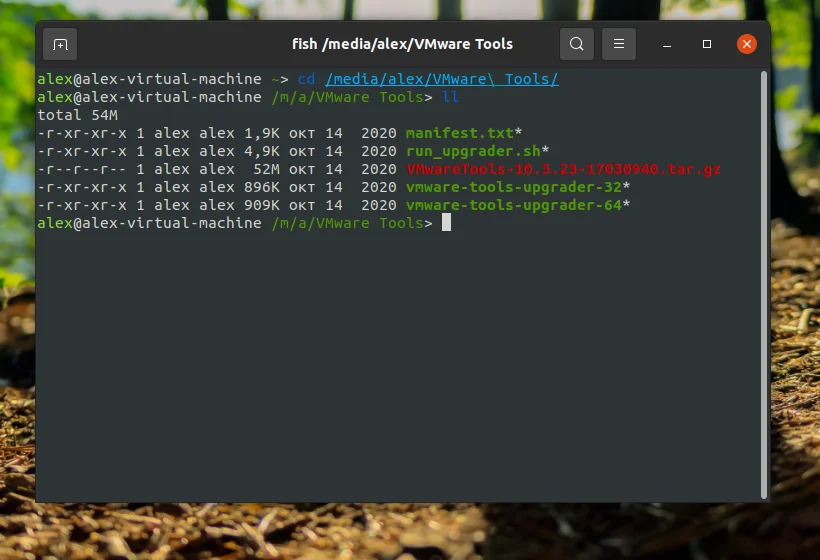
Task: Click the 909K file size value
Action: click(261, 205)
